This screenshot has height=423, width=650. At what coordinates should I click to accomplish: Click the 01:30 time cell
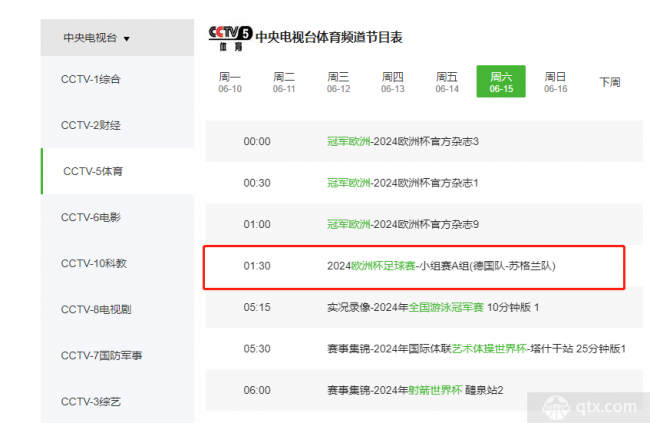point(257,266)
